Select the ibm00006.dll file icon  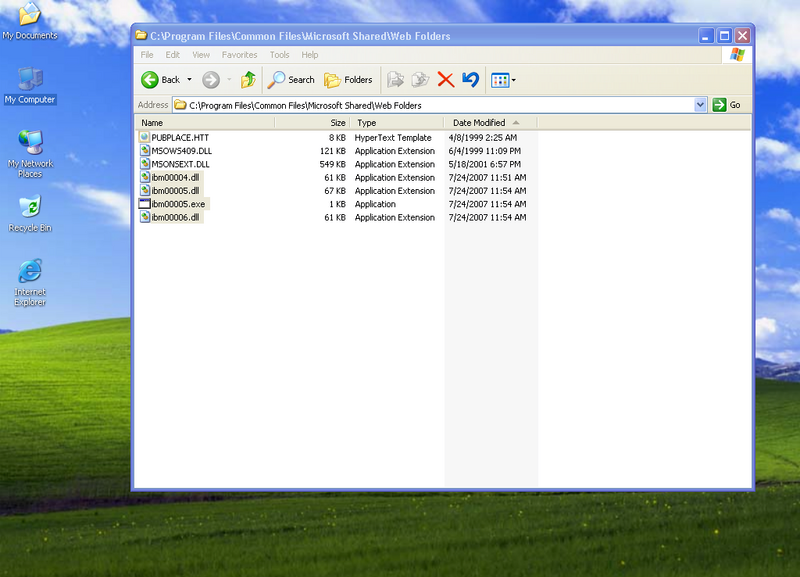pyautogui.click(x=144, y=217)
